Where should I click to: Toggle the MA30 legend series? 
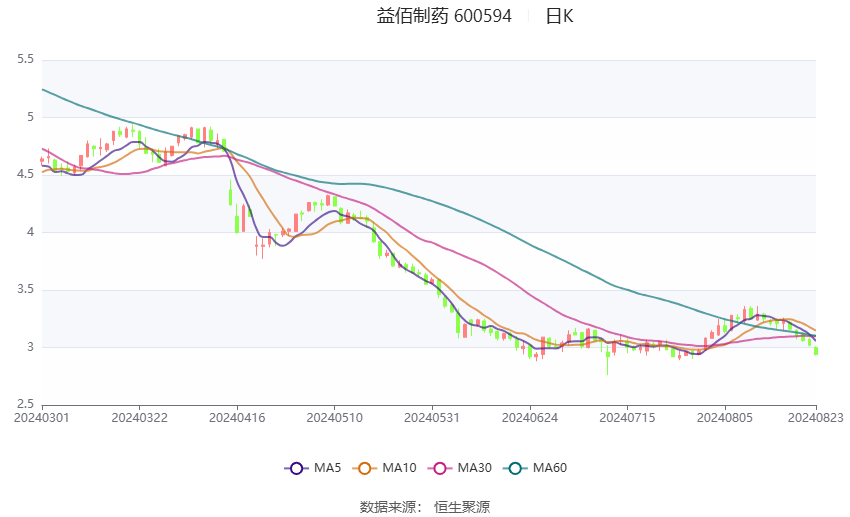click(460, 468)
